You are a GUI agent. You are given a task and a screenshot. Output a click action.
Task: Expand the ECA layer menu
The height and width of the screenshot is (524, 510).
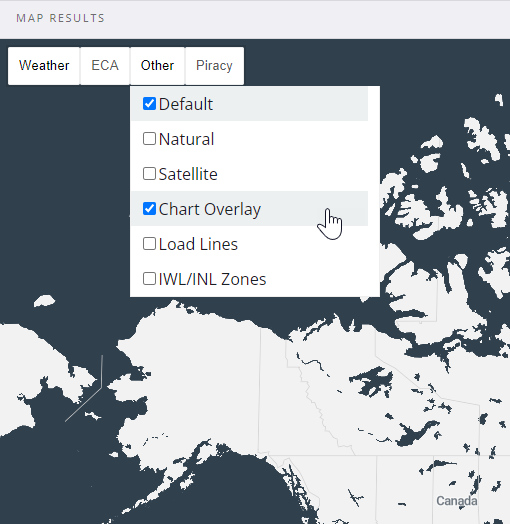coord(105,66)
